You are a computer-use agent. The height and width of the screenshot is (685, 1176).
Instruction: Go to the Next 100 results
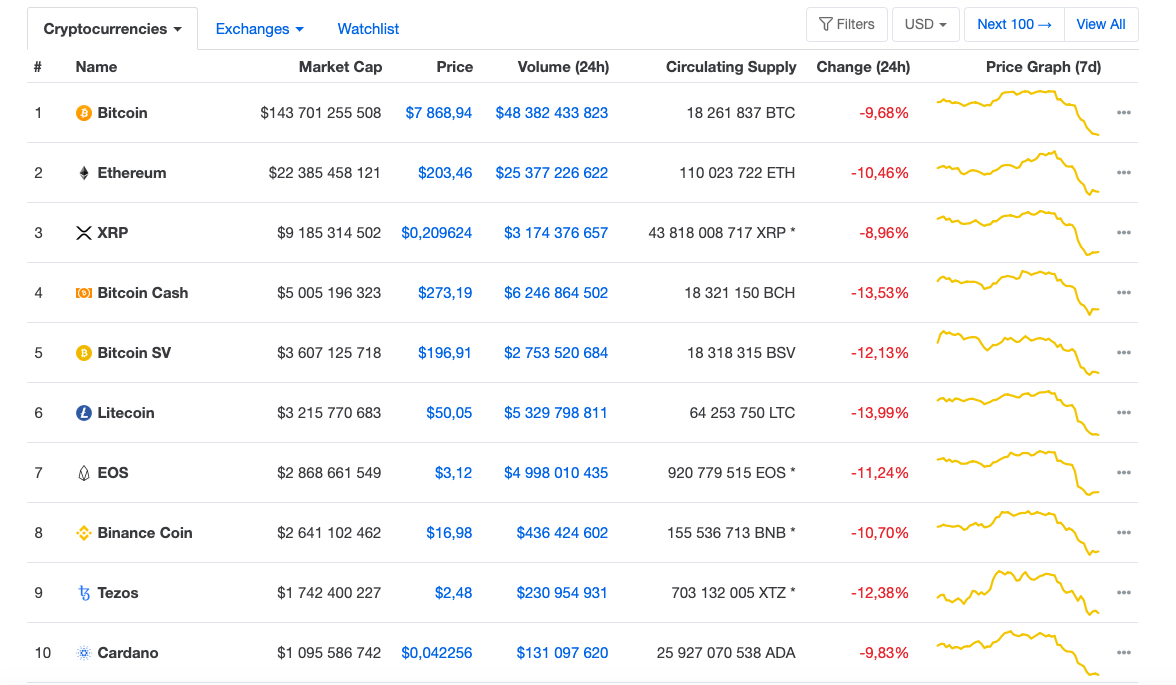click(1014, 24)
